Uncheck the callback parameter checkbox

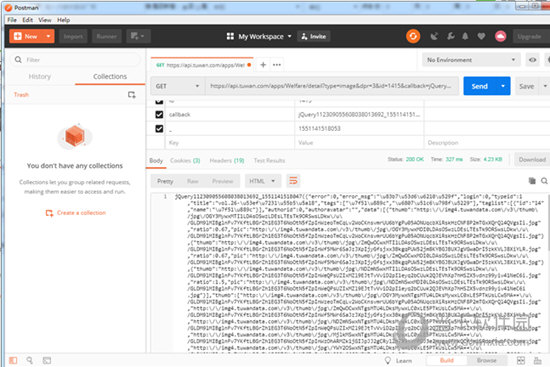pos(159,114)
